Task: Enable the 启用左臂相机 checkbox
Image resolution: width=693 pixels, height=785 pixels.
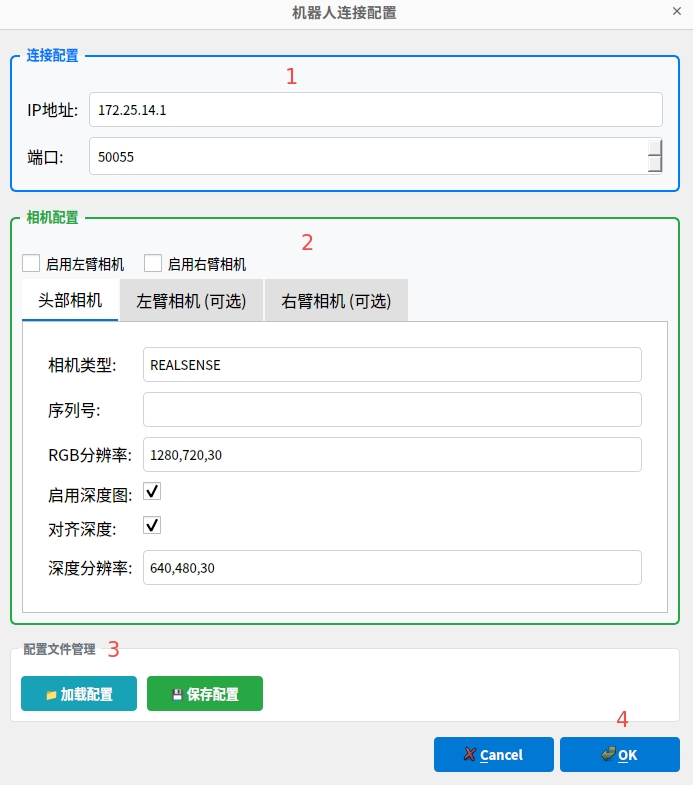Action: 31,263
